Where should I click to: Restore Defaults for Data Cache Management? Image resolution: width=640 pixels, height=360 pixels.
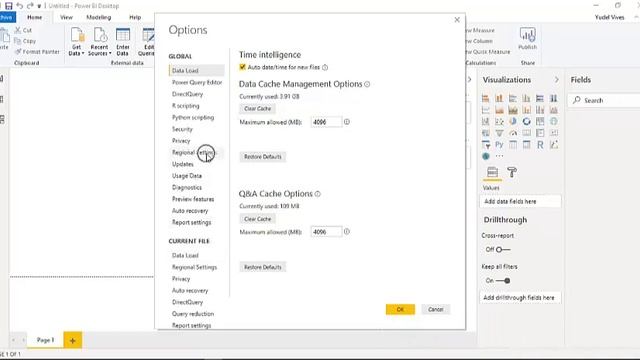click(x=263, y=157)
